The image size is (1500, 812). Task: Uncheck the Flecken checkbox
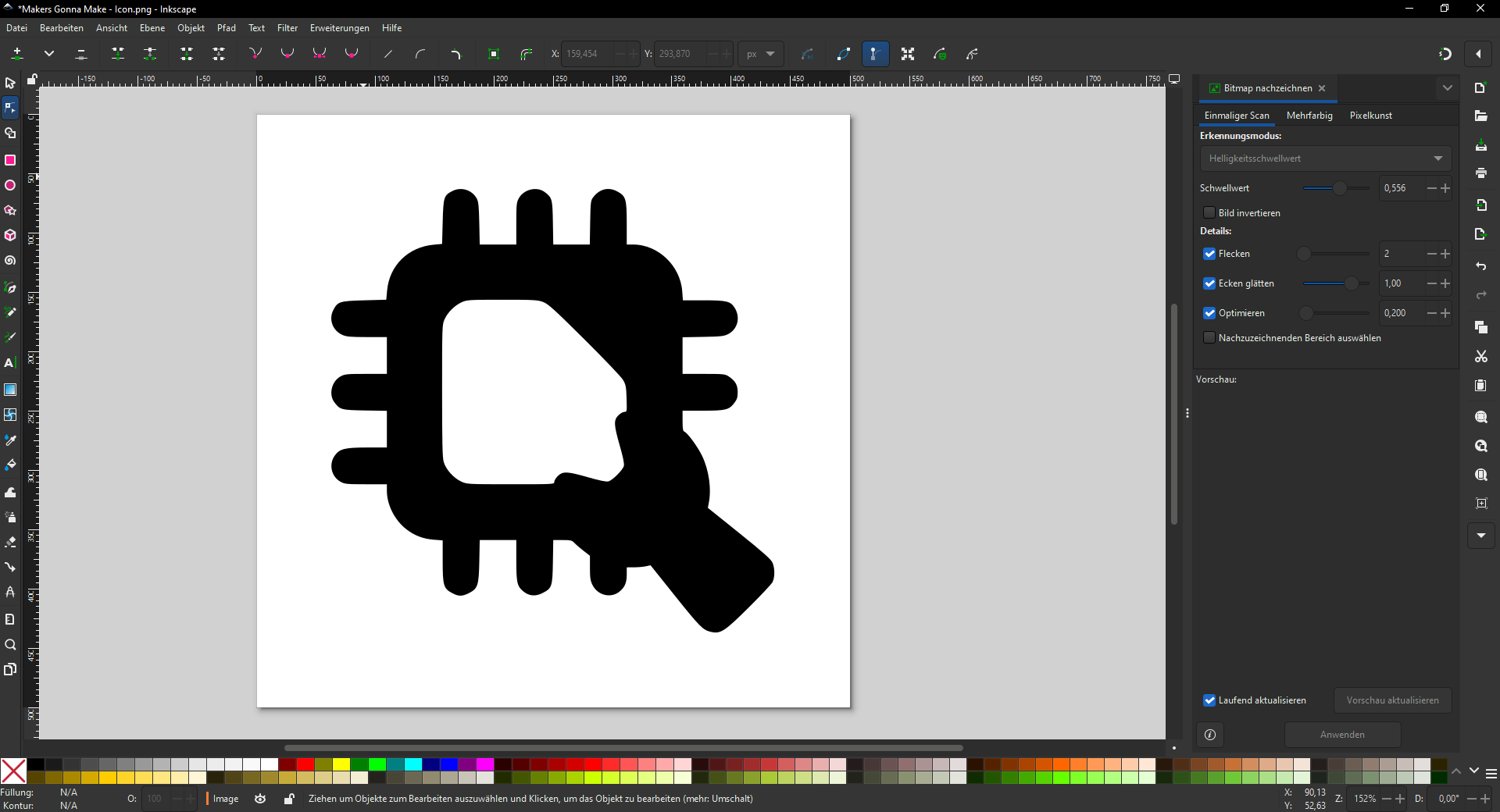coord(1209,254)
